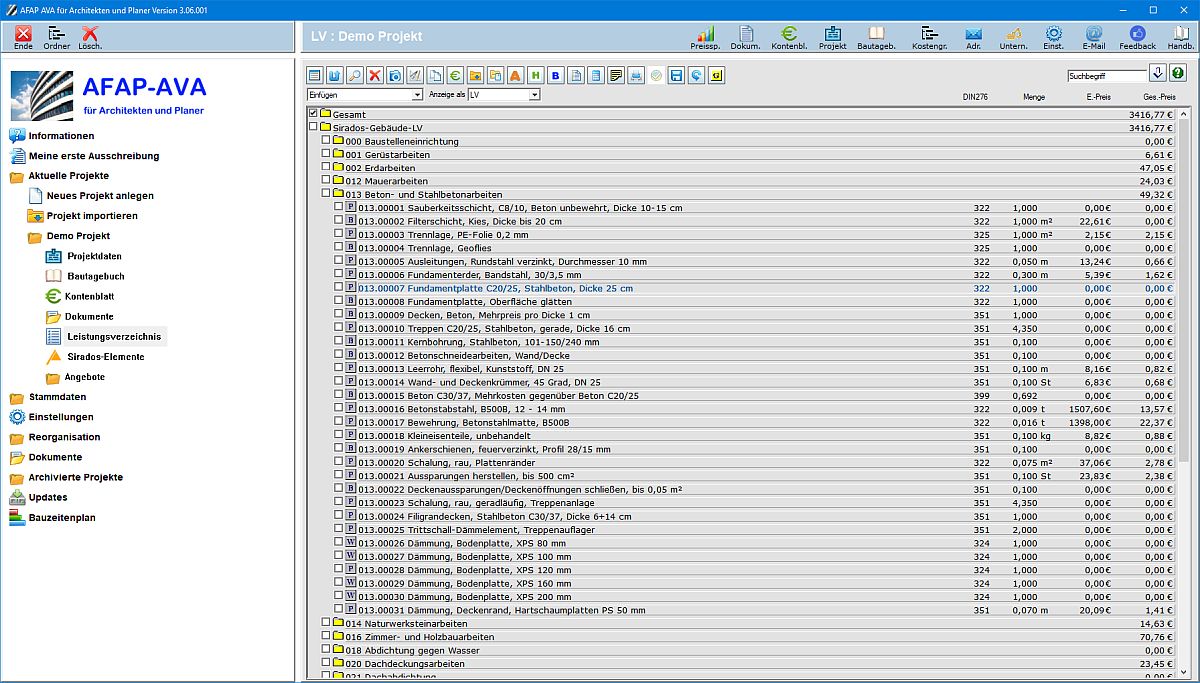This screenshot has width=1200, height=683.
Task: Click the camera snapshot toolbar icon
Action: click(394, 75)
